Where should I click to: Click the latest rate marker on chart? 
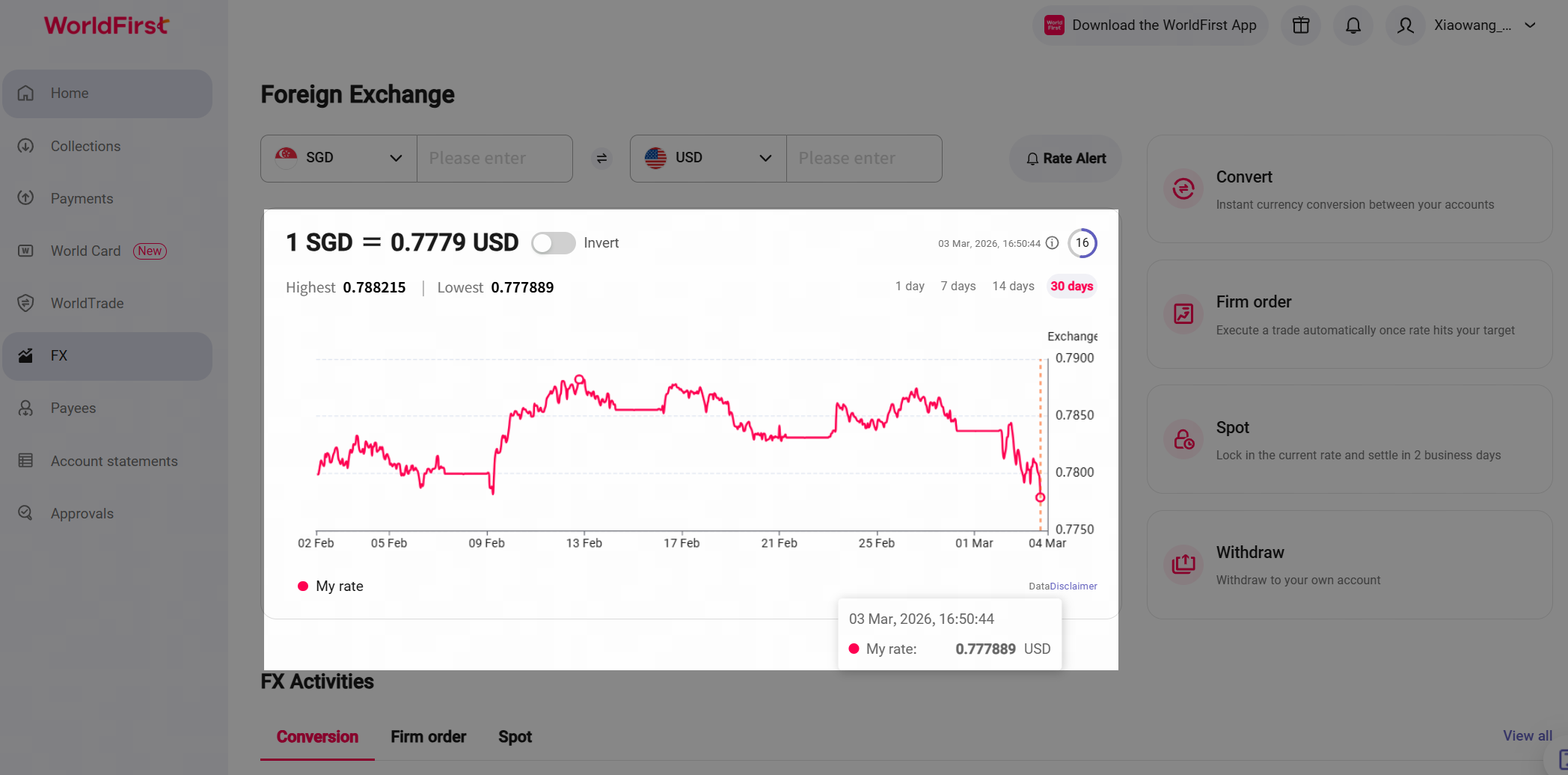tap(1040, 497)
